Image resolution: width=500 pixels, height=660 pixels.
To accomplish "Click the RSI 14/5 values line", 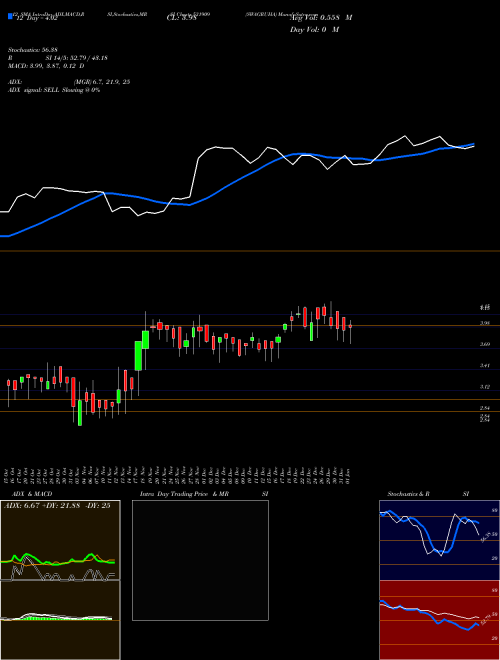I will 58,58.
